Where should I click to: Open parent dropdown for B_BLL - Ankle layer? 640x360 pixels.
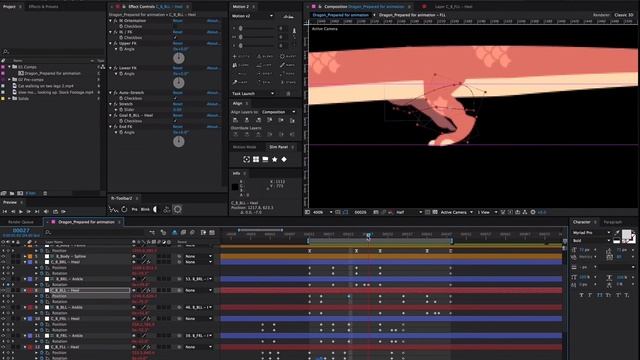pyautogui.click(x=199, y=307)
